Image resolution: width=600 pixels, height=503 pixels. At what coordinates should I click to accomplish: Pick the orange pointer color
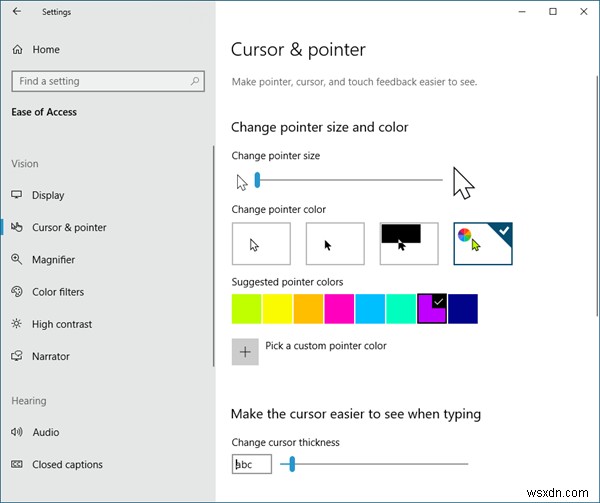[308, 309]
